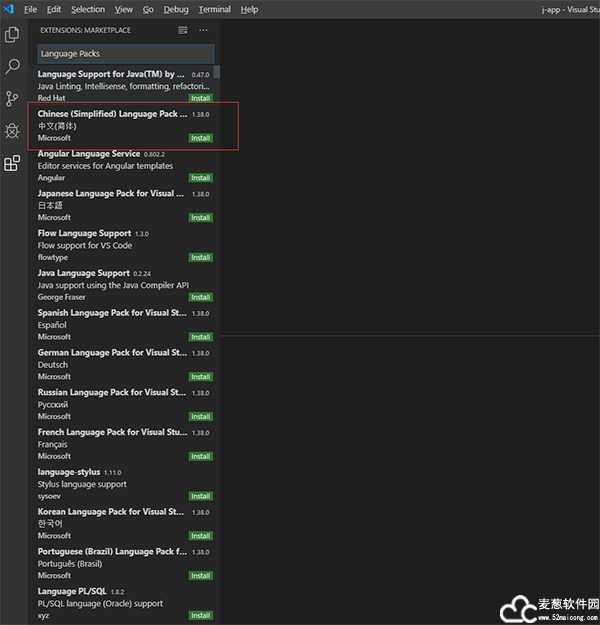Select Language PL/SQL extension entry
The image size is (600, 625).
coord(110,603)
